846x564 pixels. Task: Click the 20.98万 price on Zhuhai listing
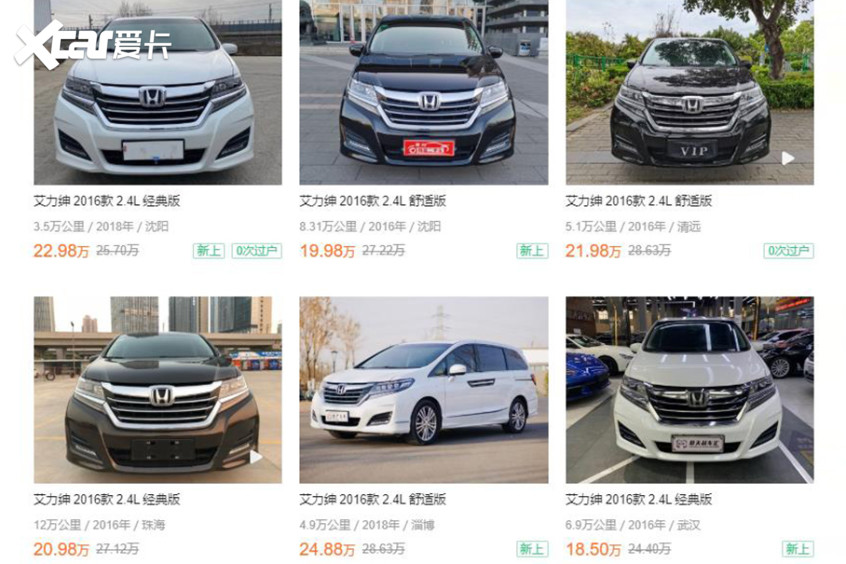click(x=61, y=549)
